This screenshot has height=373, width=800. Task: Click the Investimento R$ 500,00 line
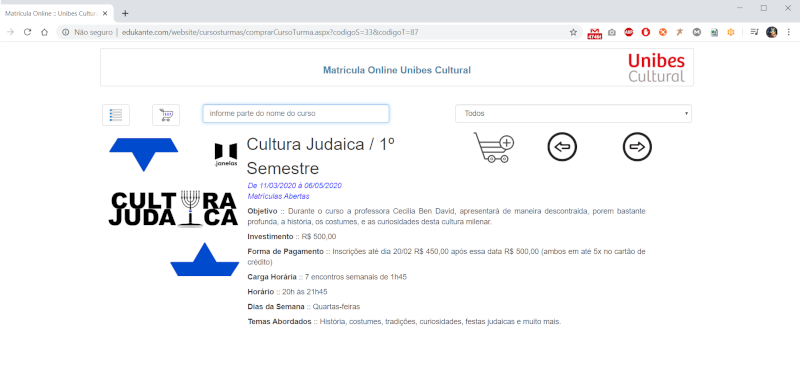(x=292, y=237)
